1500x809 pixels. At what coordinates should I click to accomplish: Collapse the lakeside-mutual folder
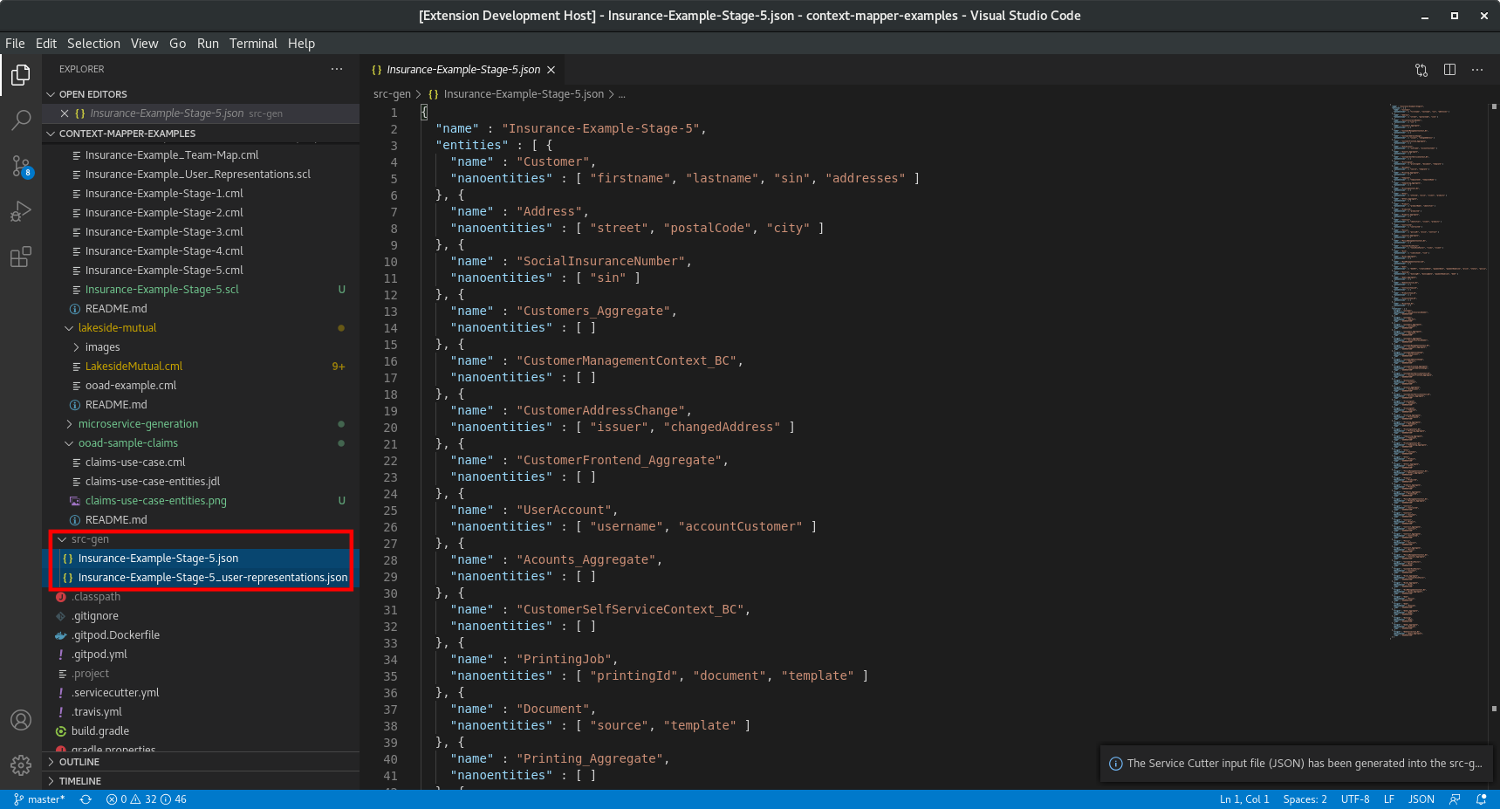point(200,328)
